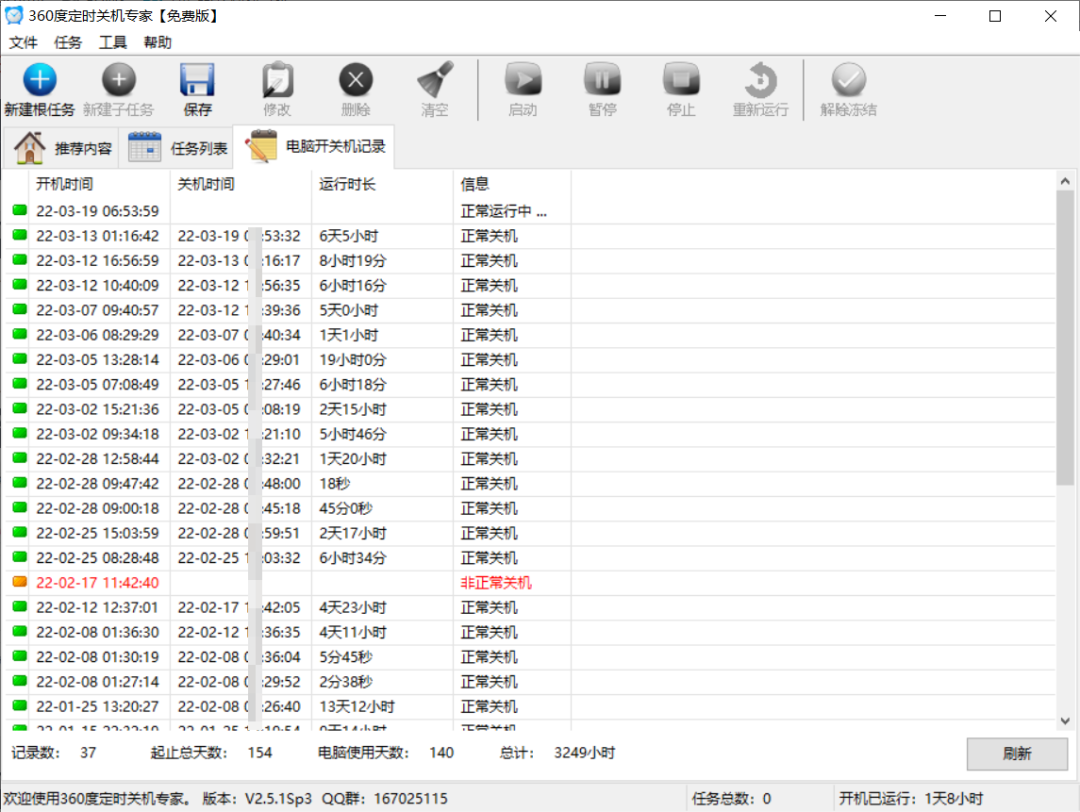Screen dimensions: 1080x812
Task: Sort by 运行时长 column header
Action: point(382,184)
